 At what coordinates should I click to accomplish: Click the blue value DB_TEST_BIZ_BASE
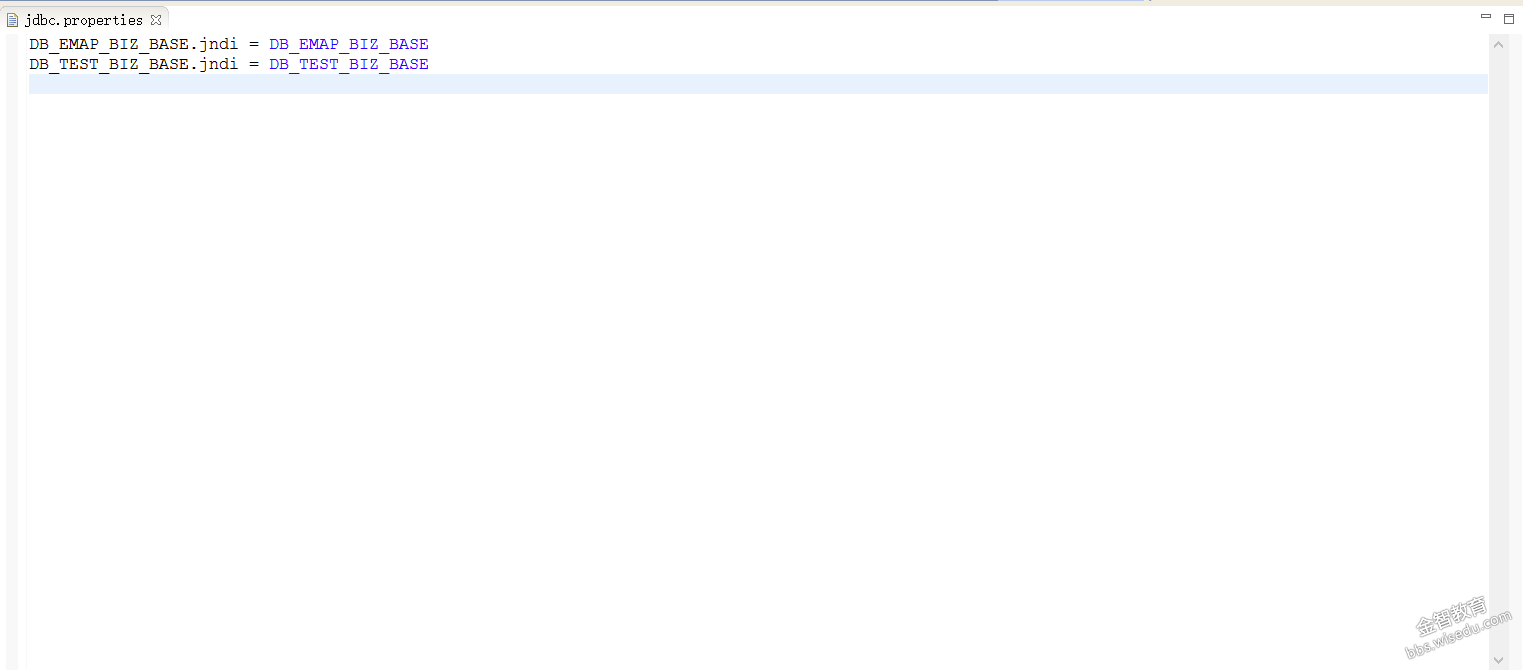(349, 64)
